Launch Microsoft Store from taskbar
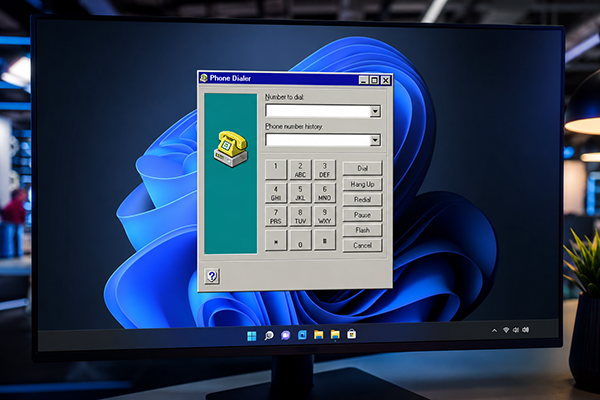600x400 pixels. coord(351,334)
